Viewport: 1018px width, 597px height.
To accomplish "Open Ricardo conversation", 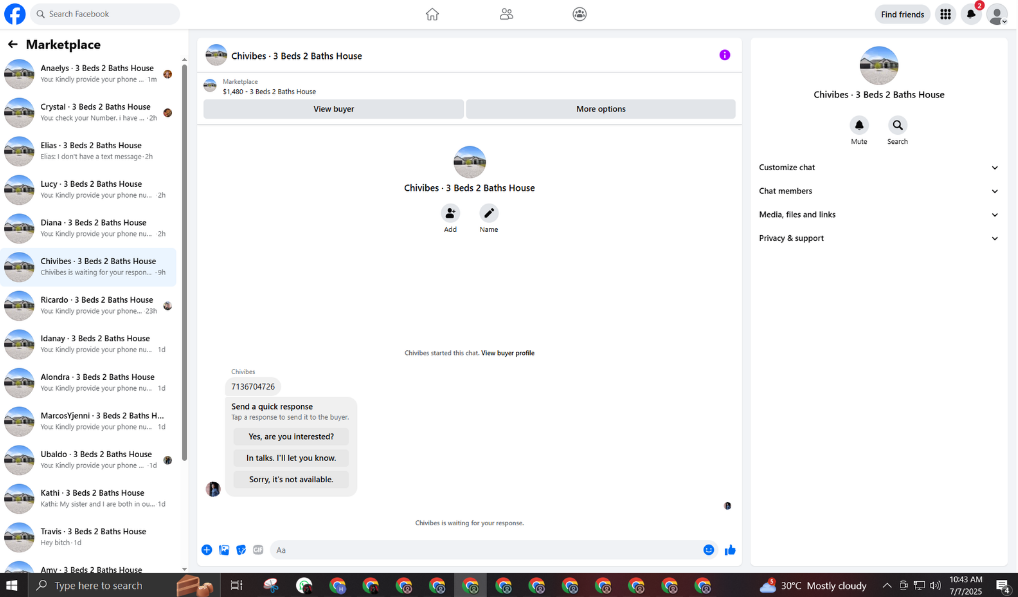I will coord(89,306).
